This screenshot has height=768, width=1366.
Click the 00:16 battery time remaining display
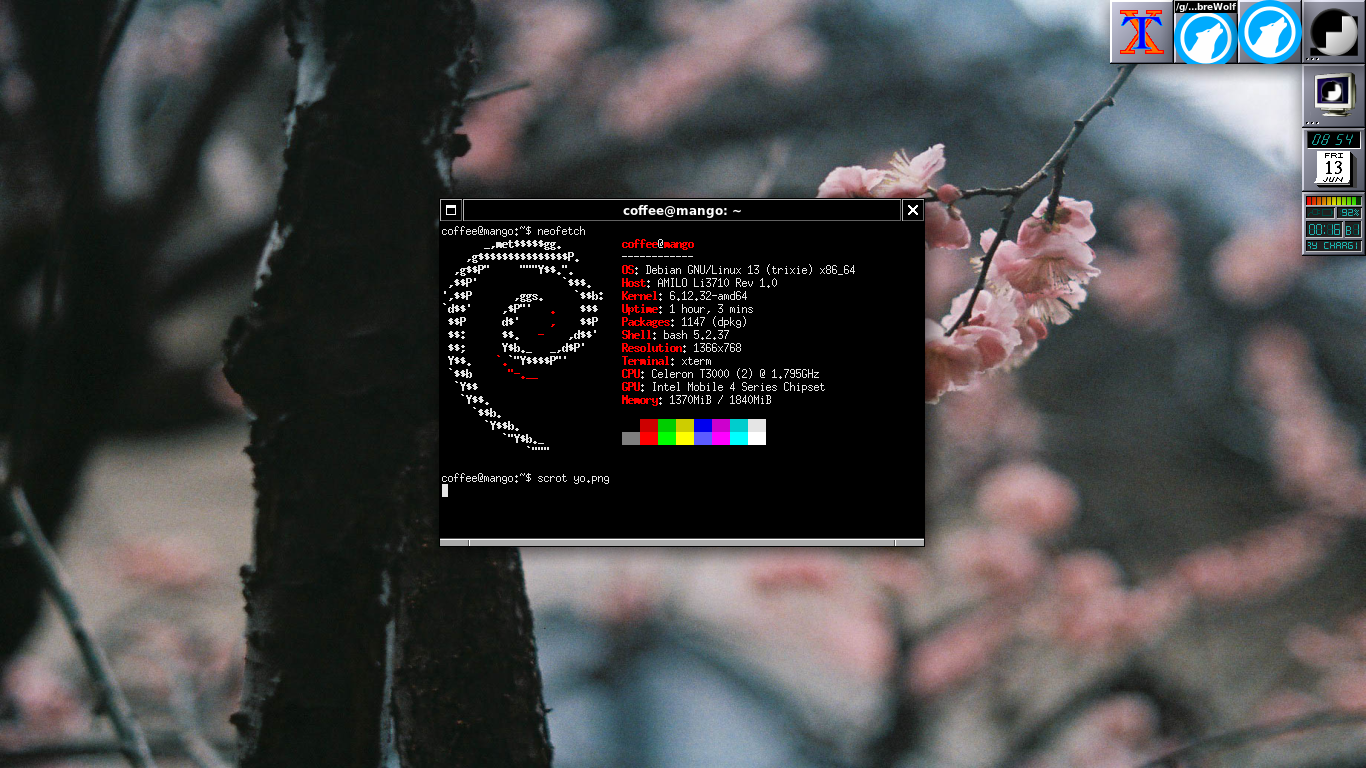pos(1323,229)
